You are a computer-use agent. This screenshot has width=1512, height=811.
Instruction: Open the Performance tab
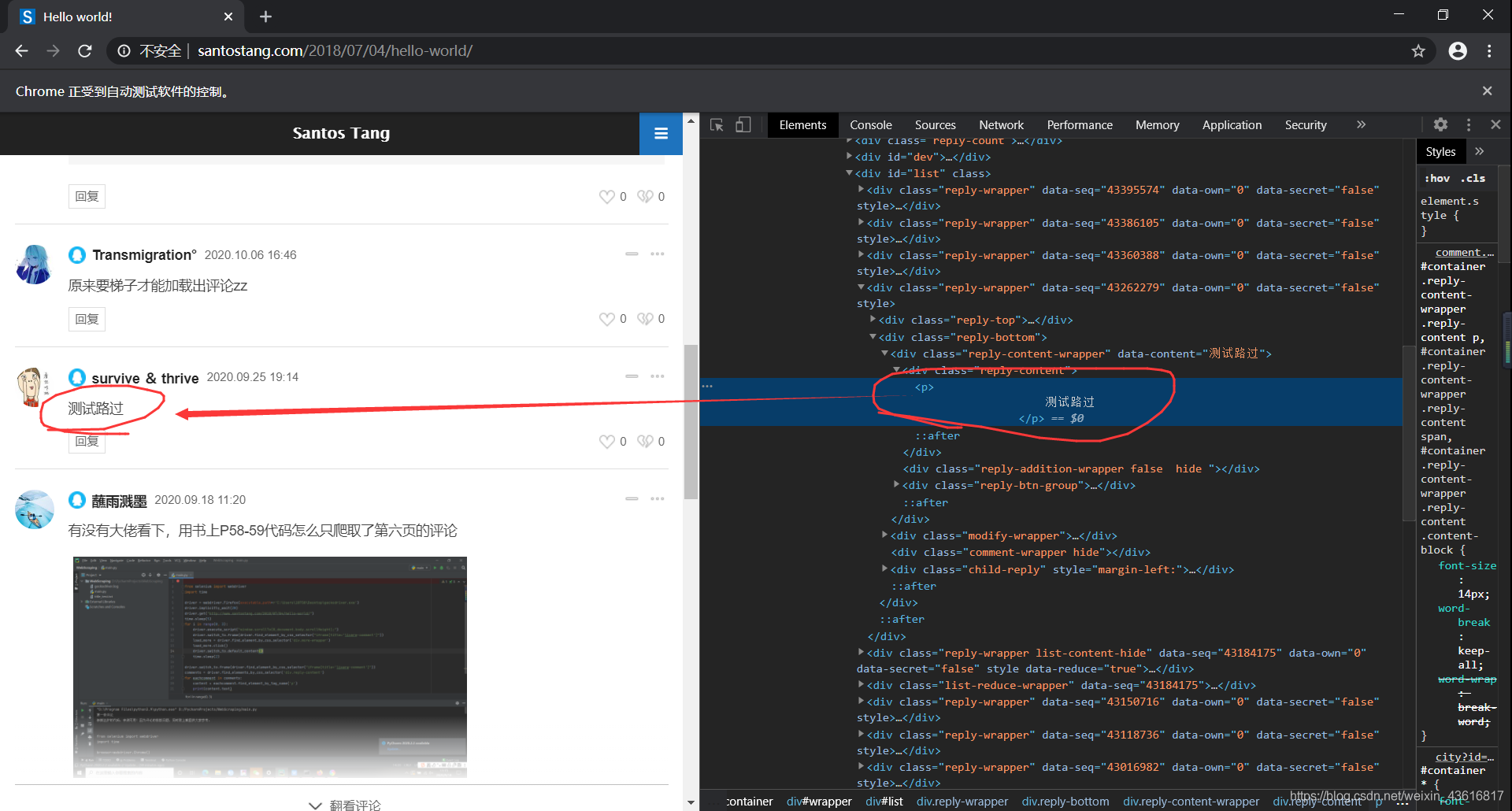(x=1080, y=125)
